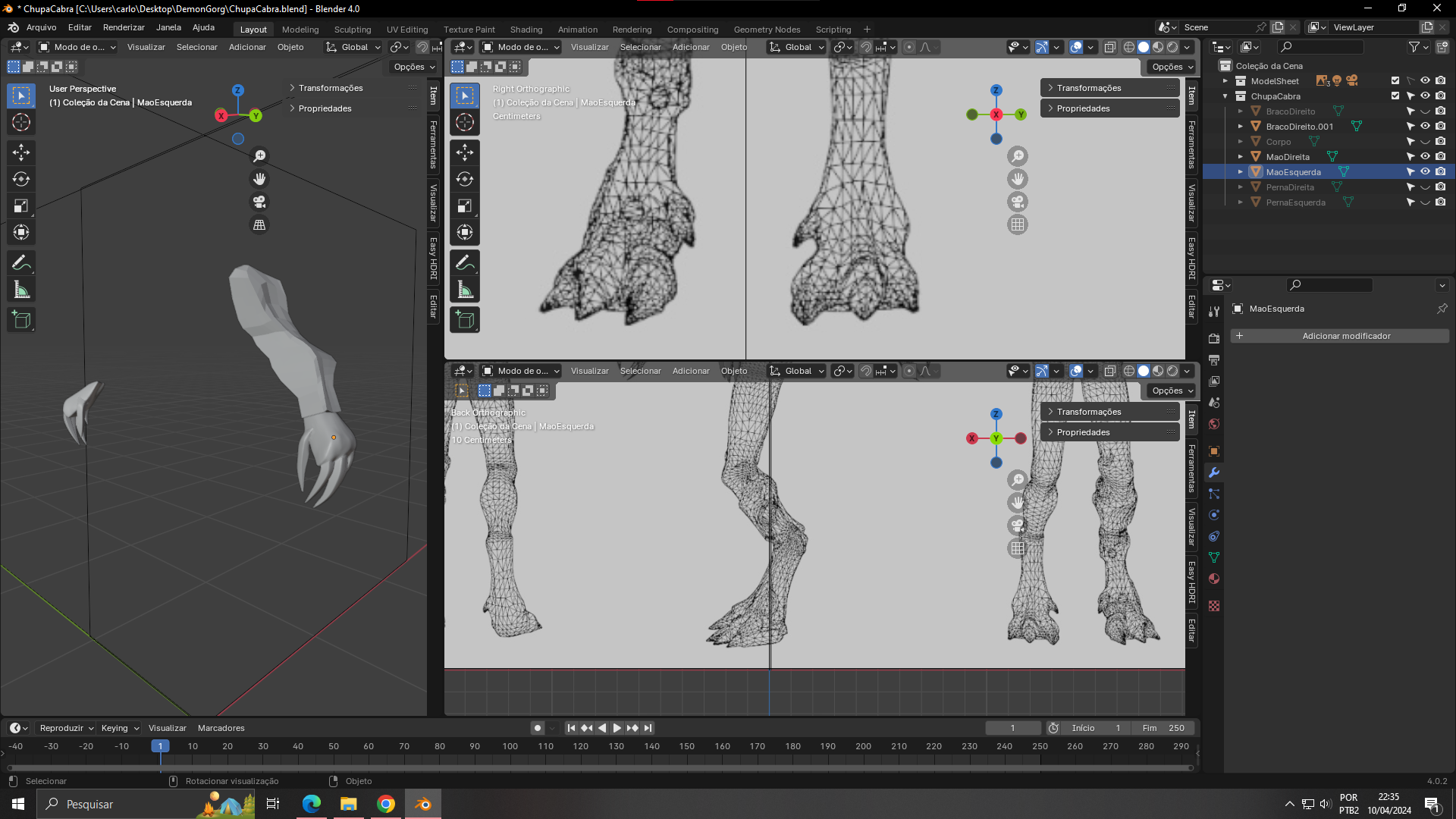Pick the Annotate tool in left viewport
1456x819 pixels.
pyautogui.click(x=21, y=263)
